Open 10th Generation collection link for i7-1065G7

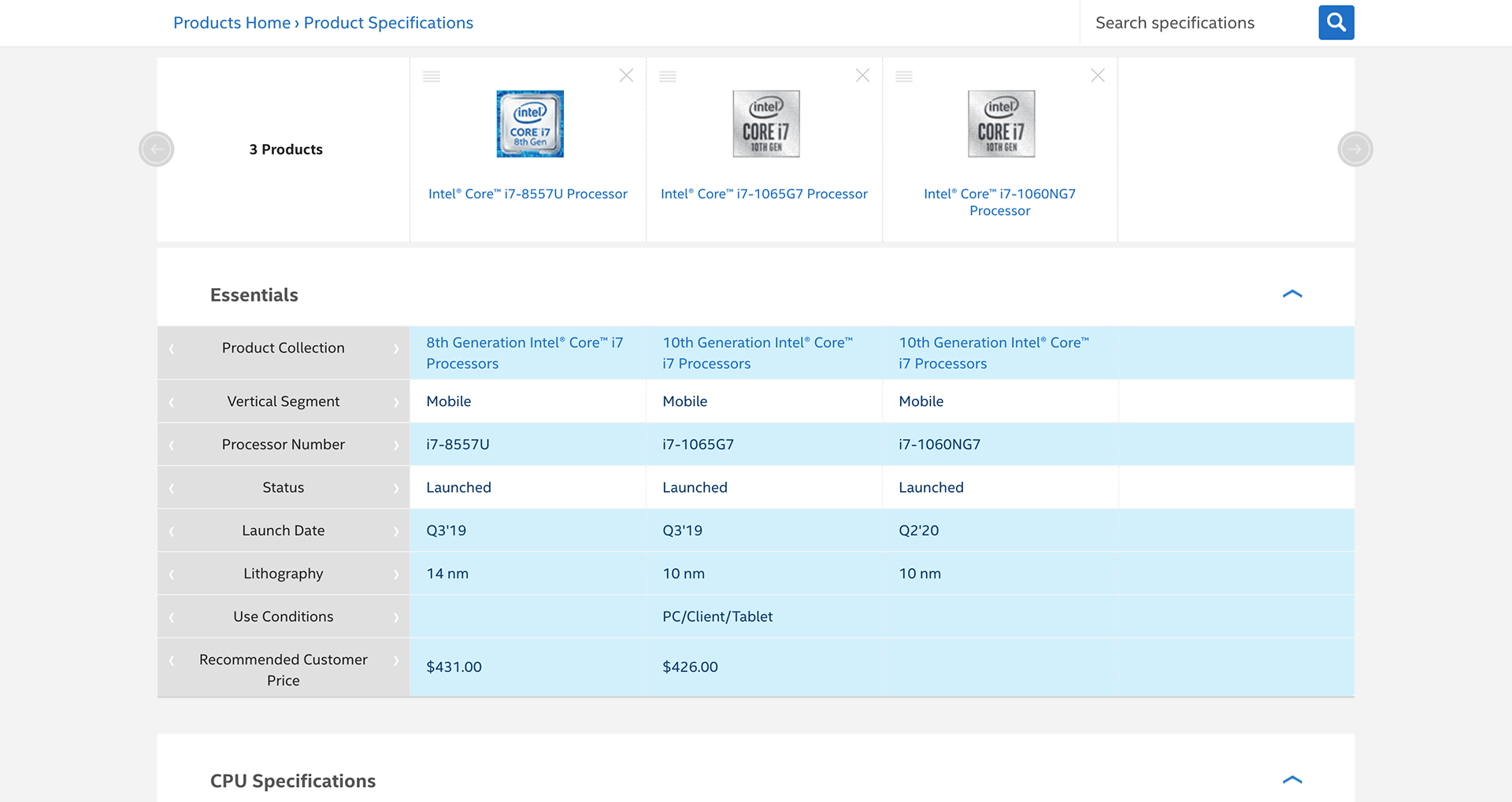pos(758,353)
